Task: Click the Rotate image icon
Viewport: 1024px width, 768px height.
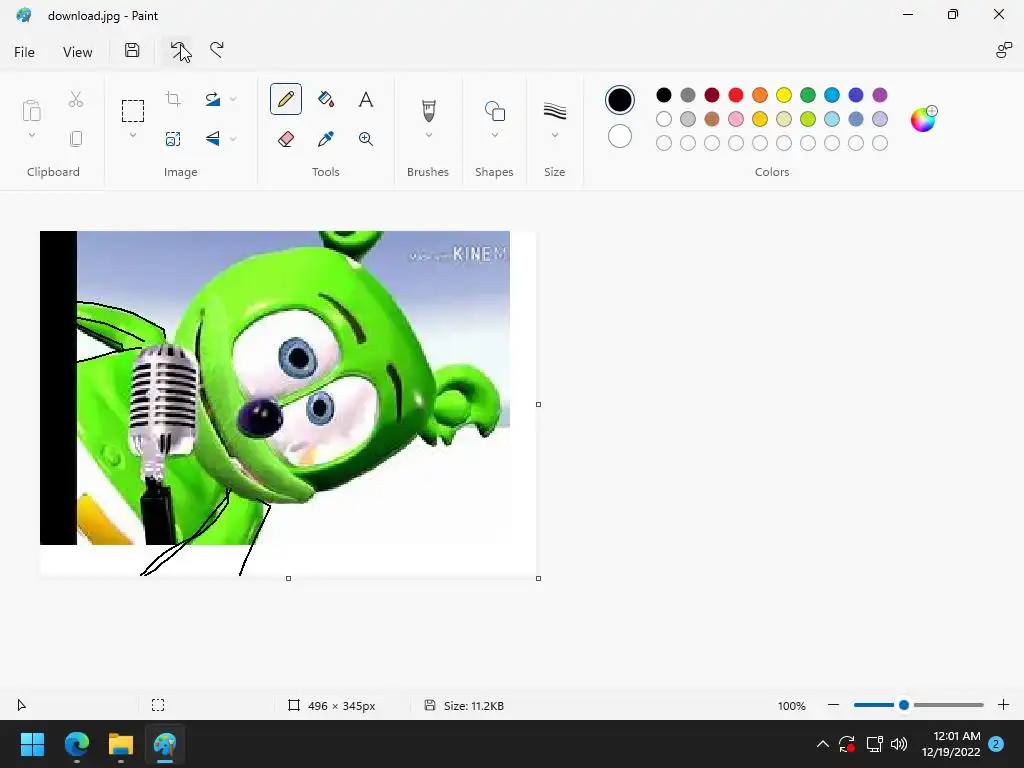Action: pyautogui.click(x=213, y=99)
